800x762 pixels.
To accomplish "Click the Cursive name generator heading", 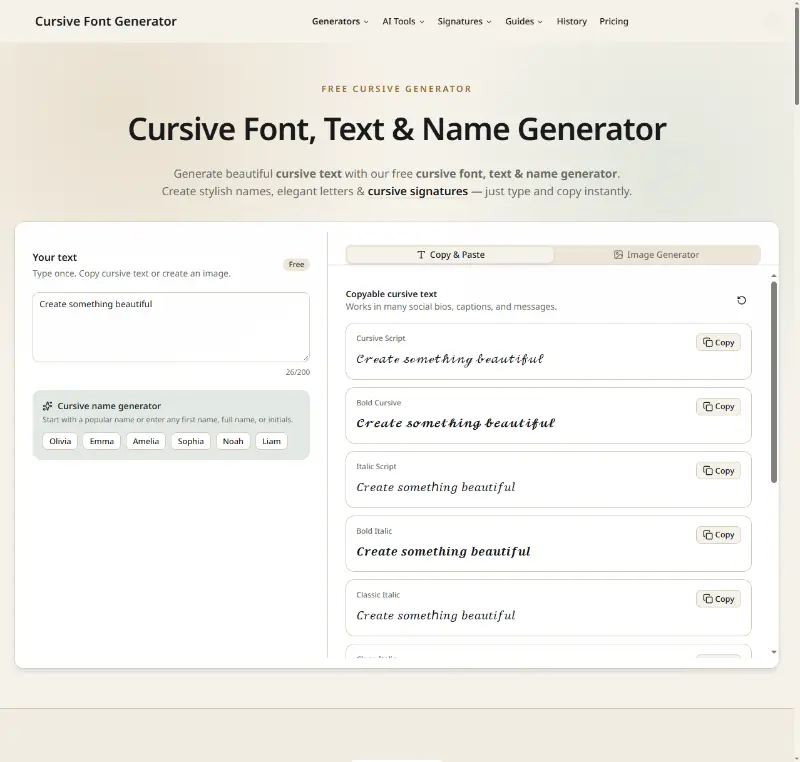I will tap(109, 406).
